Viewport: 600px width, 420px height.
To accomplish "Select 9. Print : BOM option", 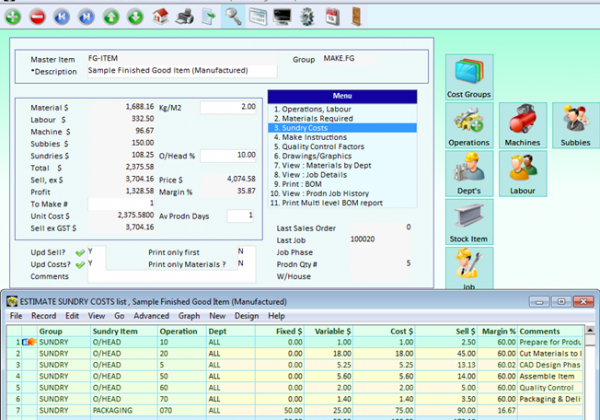I will (342, 184).
